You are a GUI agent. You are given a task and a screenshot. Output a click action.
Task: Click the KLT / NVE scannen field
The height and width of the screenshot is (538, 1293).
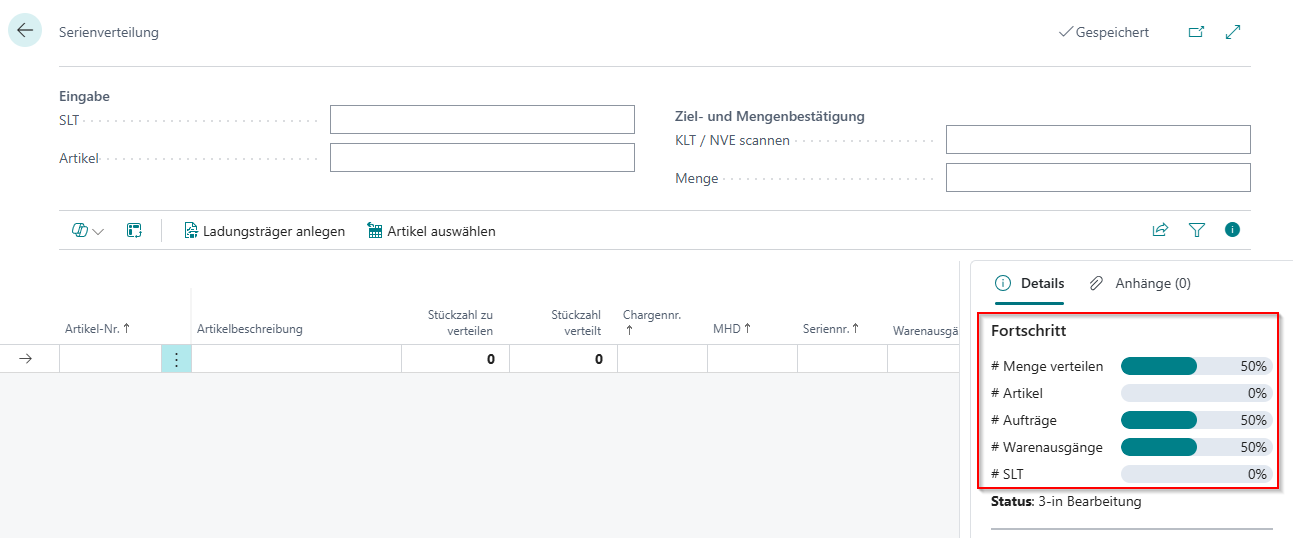(x=1097, y=140)
